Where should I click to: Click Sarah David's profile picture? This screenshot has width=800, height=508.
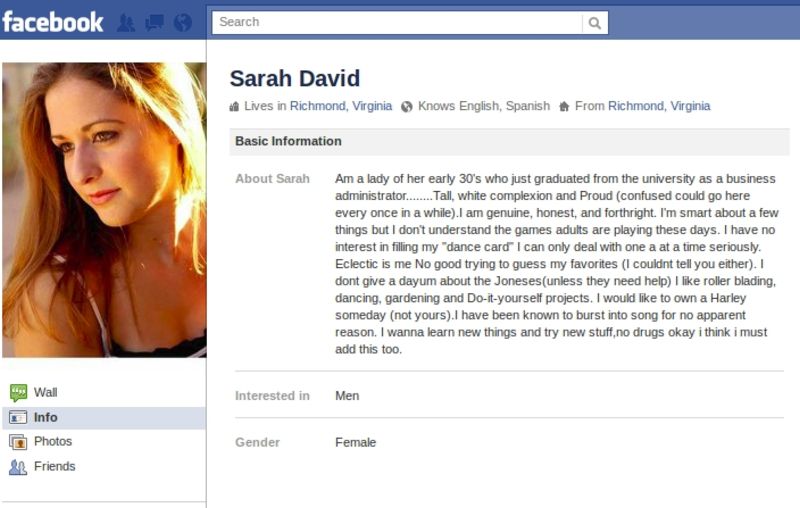tap(105, 210)
